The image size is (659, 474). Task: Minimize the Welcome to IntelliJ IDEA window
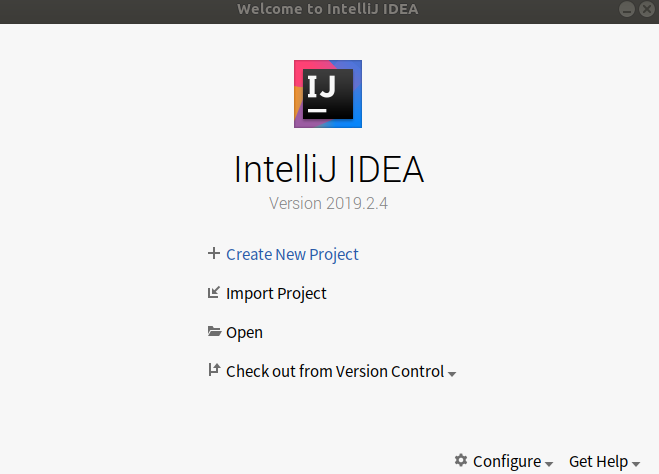[627, 9]
